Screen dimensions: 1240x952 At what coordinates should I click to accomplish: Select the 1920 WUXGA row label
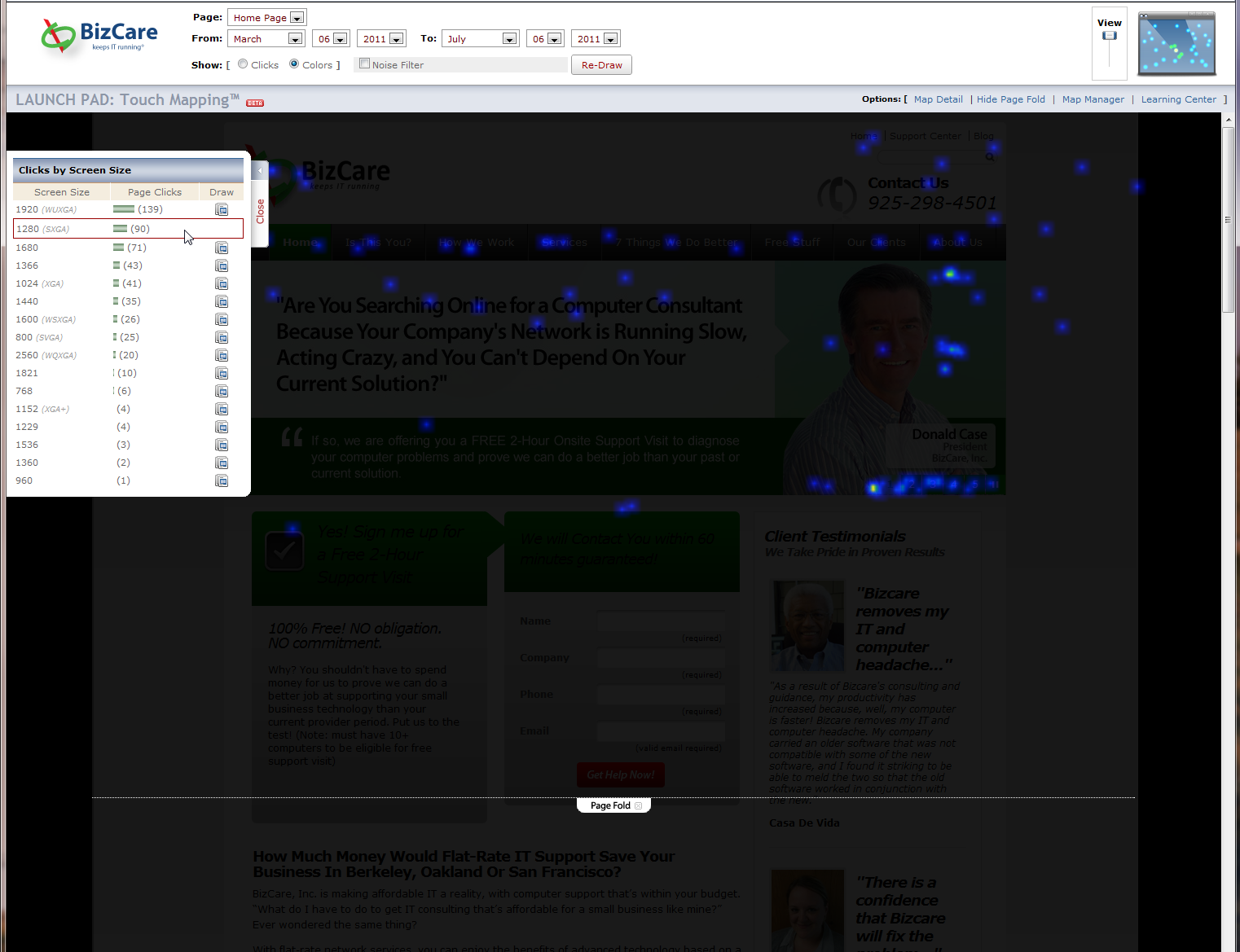click(x=46, y=210)
